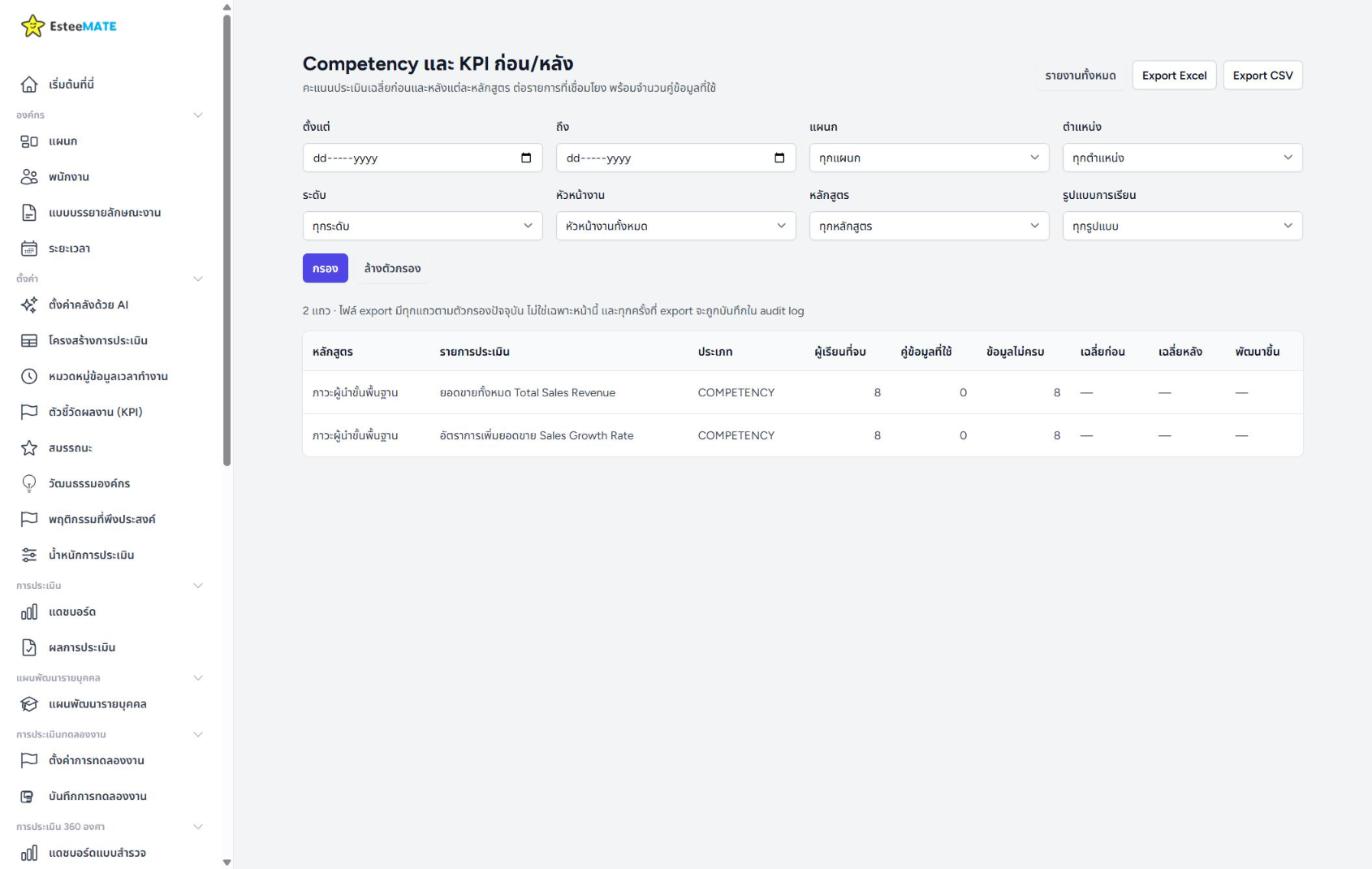Click the EsteeMATE star logo

point(33,26)
